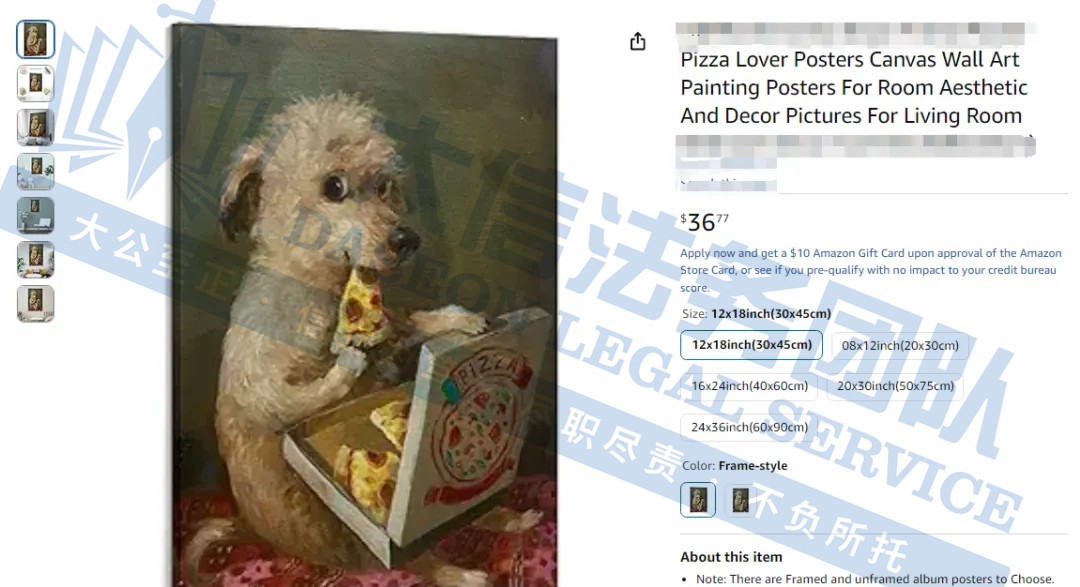Viewport: 1080px width, 587px height.
Task: Select the third product thumbnail
Action: click(x=35, y=127)
